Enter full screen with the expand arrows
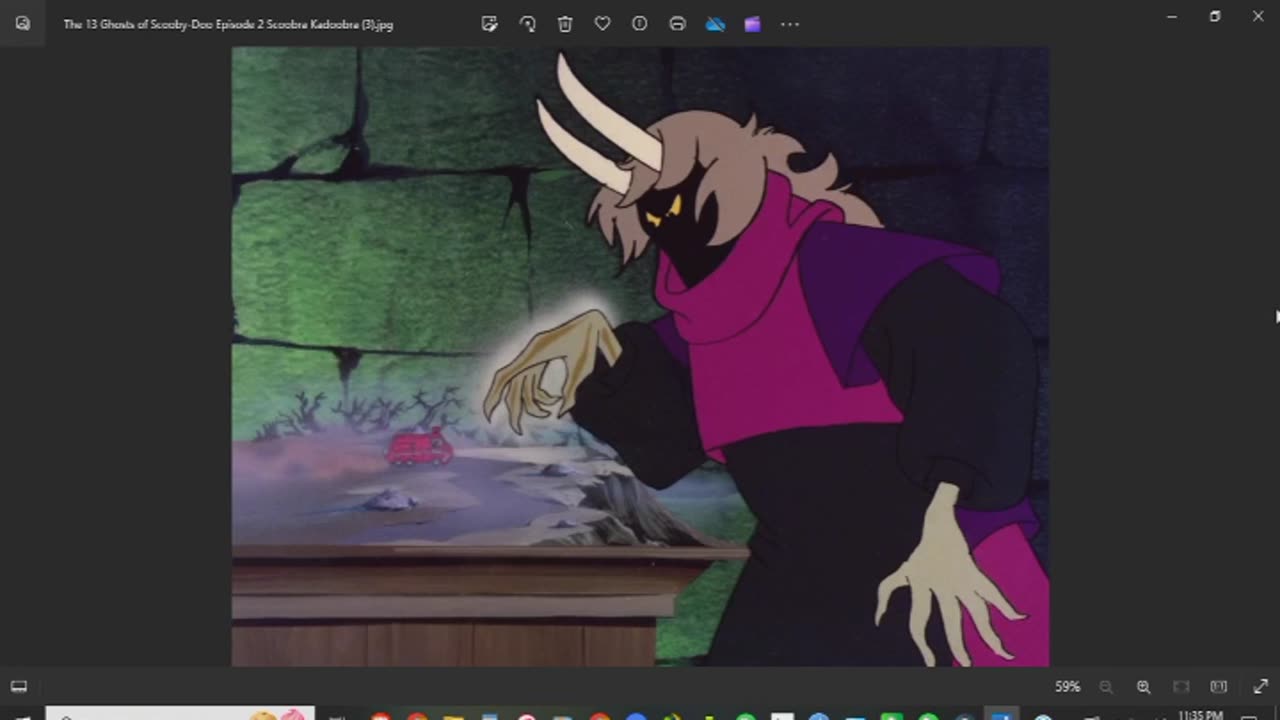The image size is (1280, 720). 1260,687
